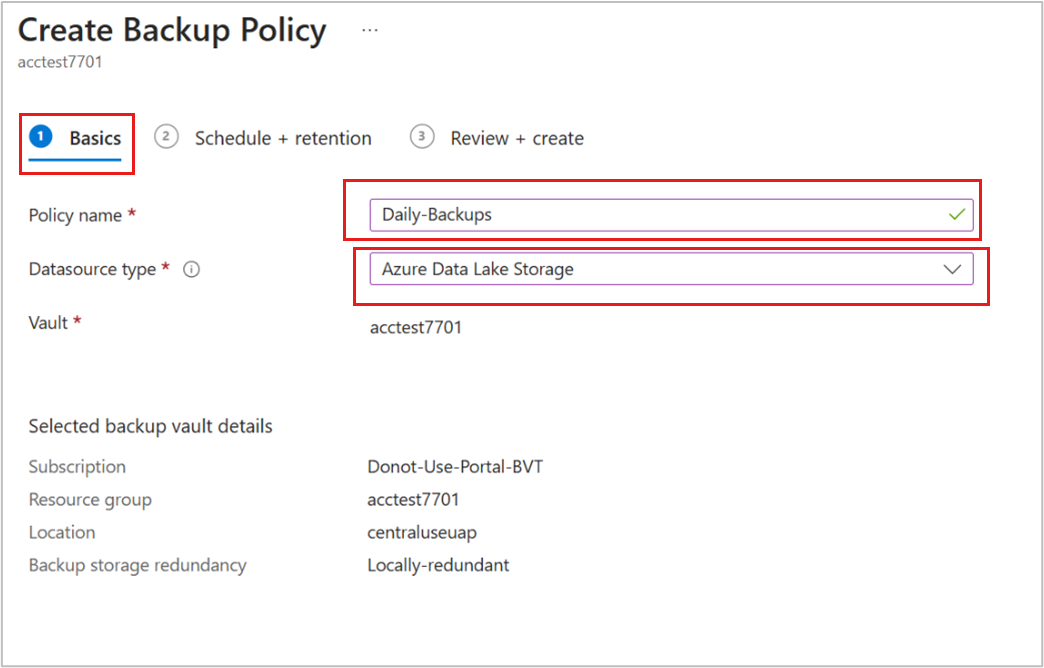The image size is (1044, 668).
Task: Click the Vault value acctest7701
Action: pos(415,328)
